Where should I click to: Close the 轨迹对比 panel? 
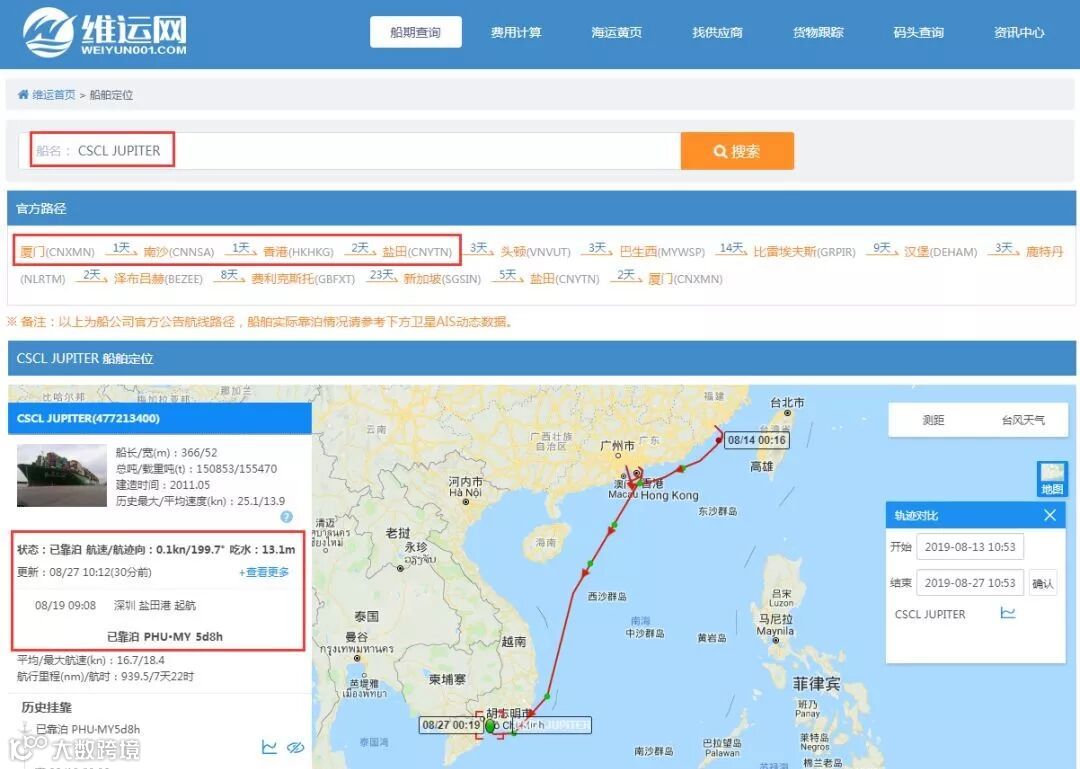1050,515
